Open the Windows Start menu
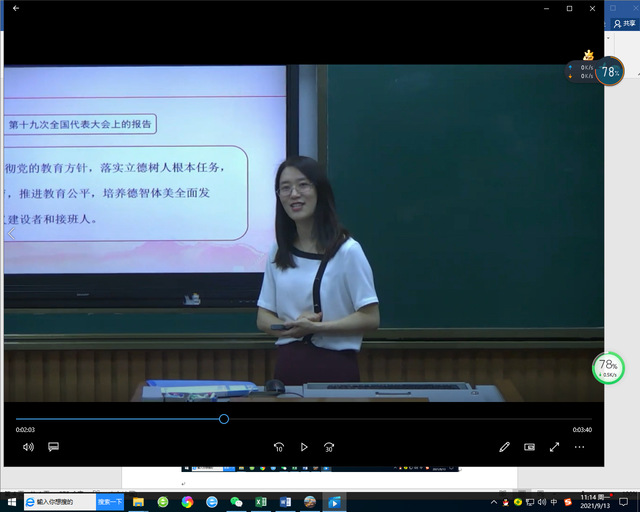The image size is (640, 512). click(x=11, y=501)
